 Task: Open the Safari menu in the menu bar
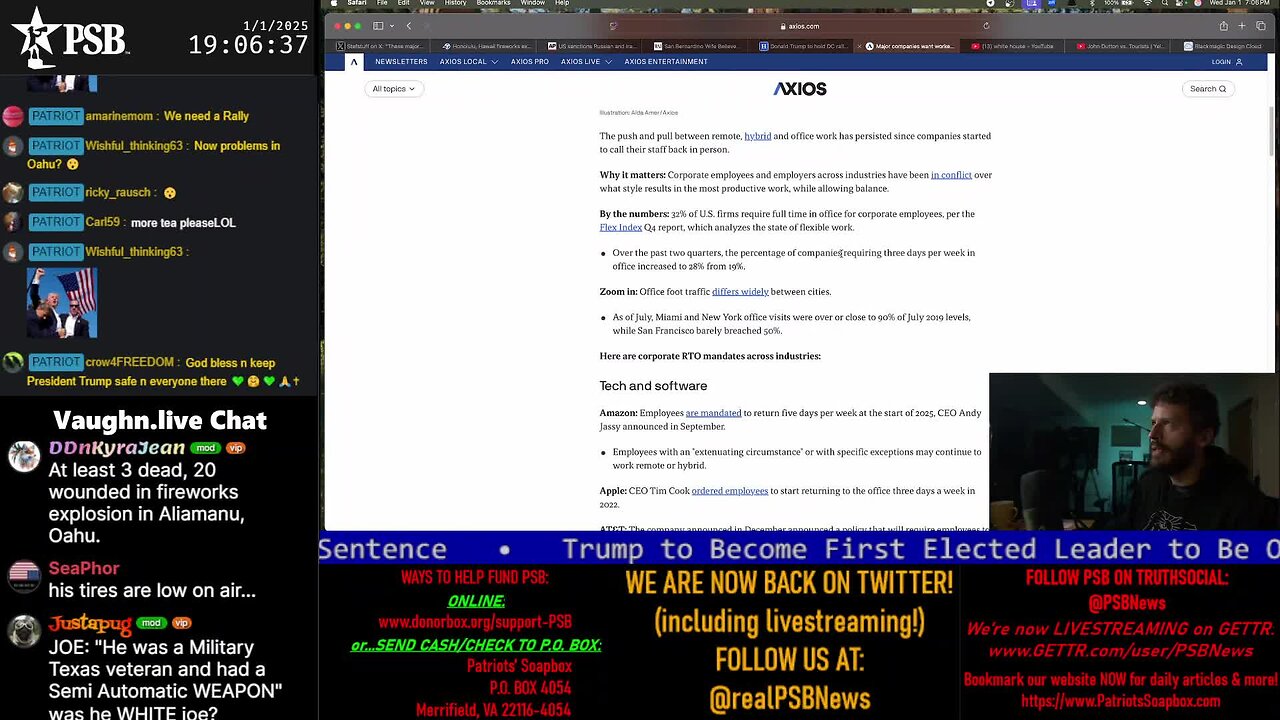[x=357, y=3]
